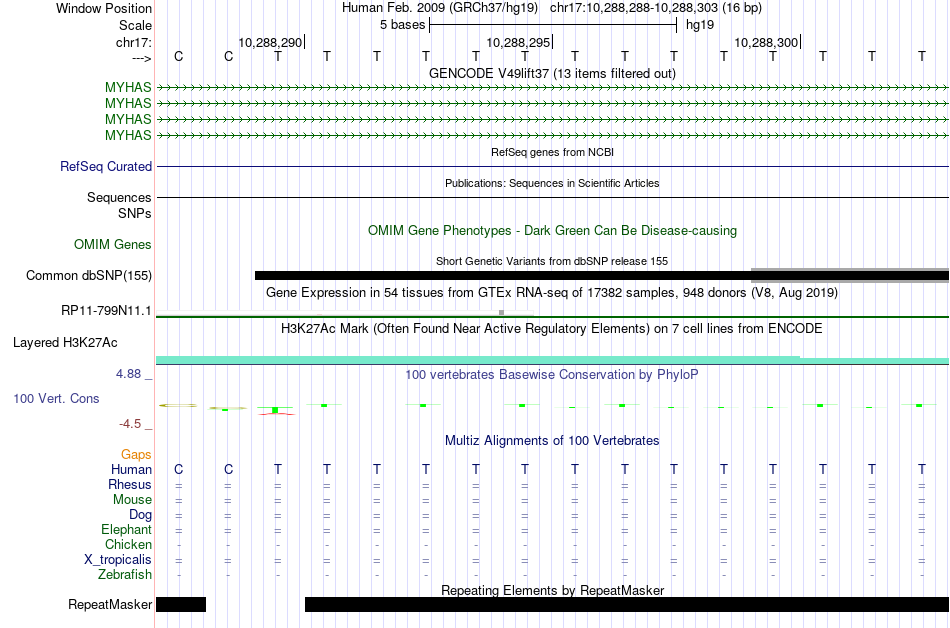This screenshot has width=950, height=628.
Task: Click the Human alignment row label
Action: pos(131,469)
